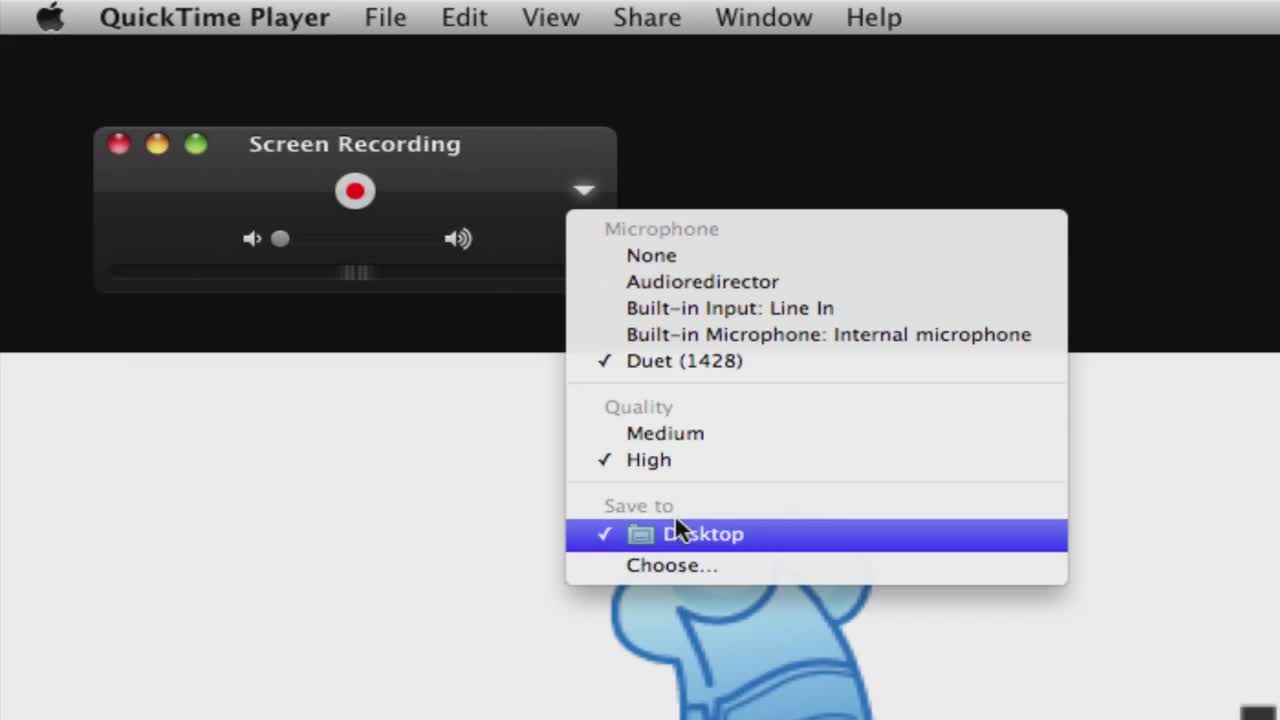Click the high volume speaker icon
Image resolution: width=1280 pixels, height=720 pixels.
point(458,239)
